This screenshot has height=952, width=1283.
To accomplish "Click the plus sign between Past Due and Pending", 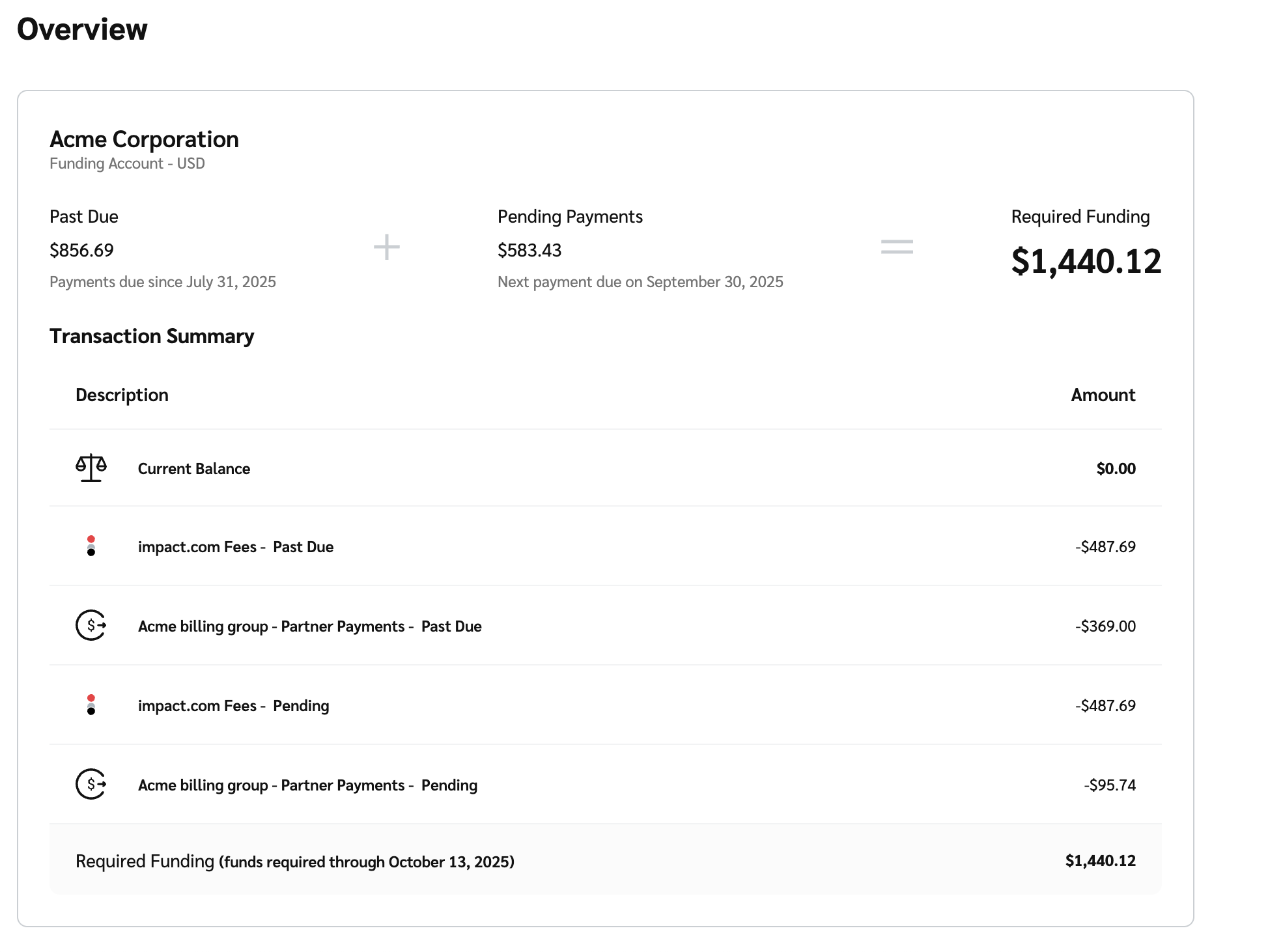I will (386, 247).
